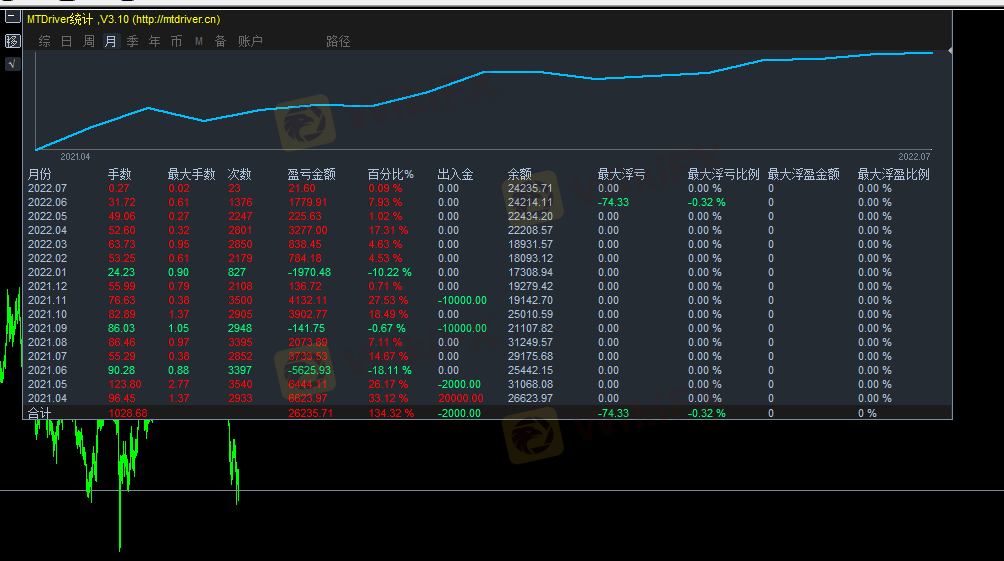Click the 最大浮亏 column header
1004x561 pixels.
pos(621,174)
